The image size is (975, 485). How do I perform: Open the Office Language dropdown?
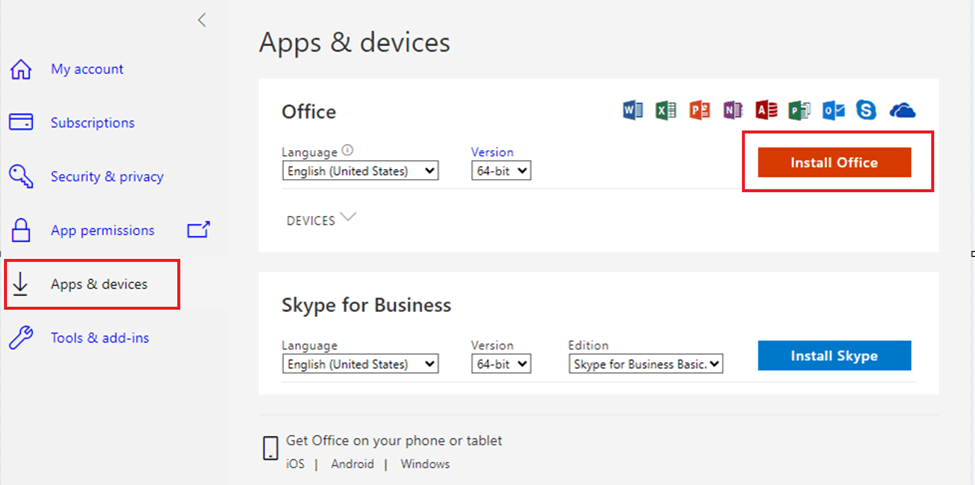[x=361, y=171]
